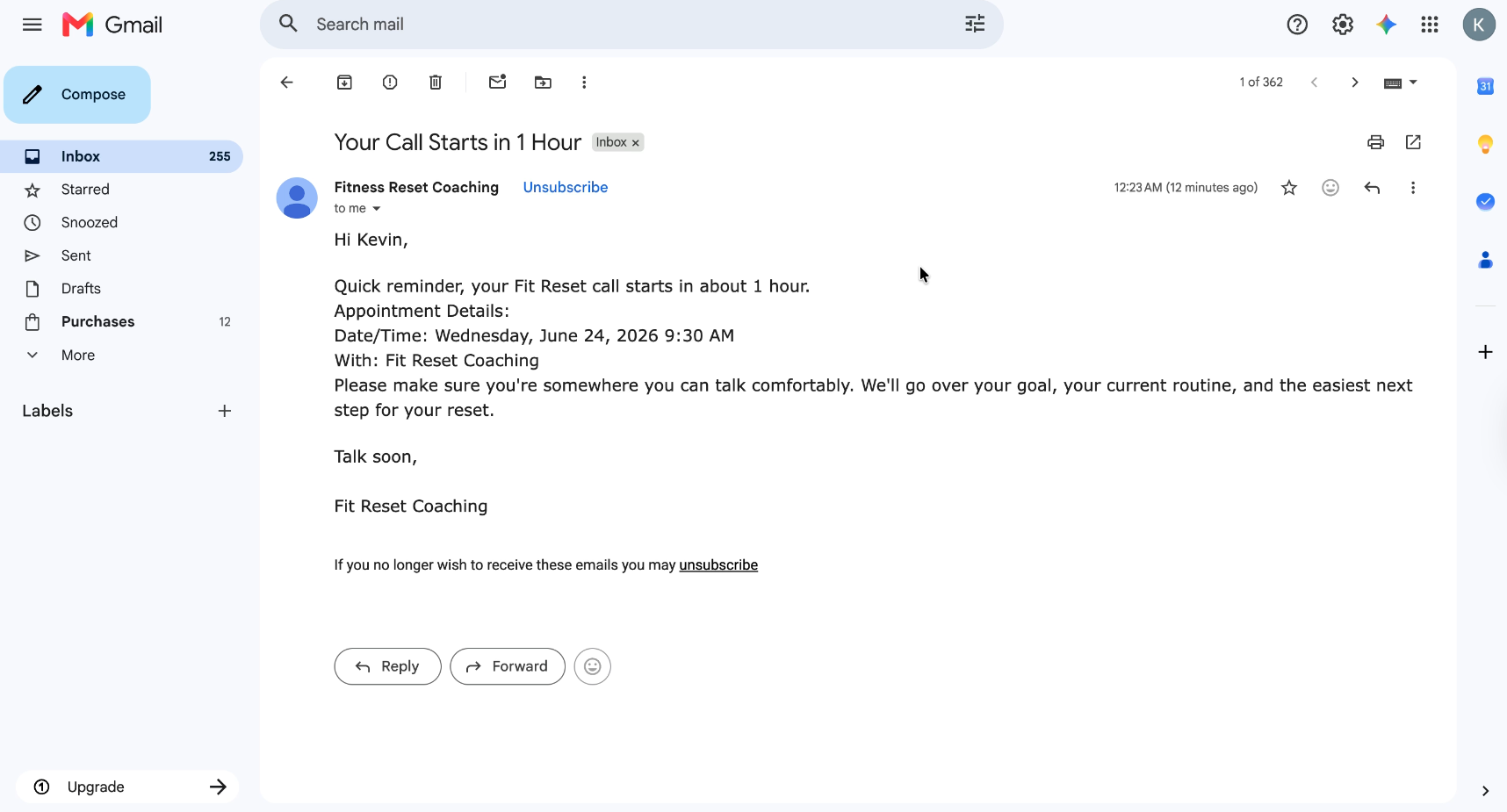
Task: Mark the email as unread
Action: (x=498, y=83)
